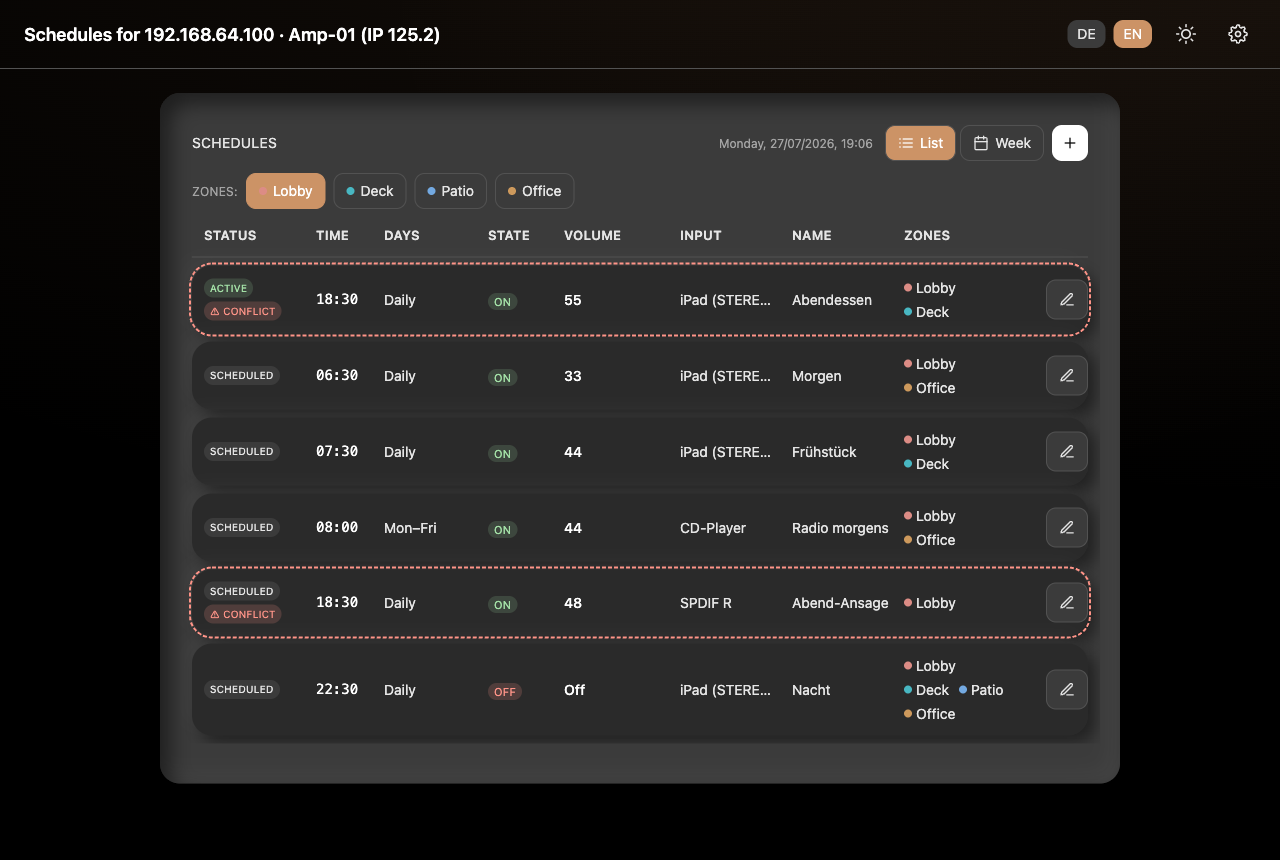
Task: Click the ACTIVE status badge
Action: point(228,288)
